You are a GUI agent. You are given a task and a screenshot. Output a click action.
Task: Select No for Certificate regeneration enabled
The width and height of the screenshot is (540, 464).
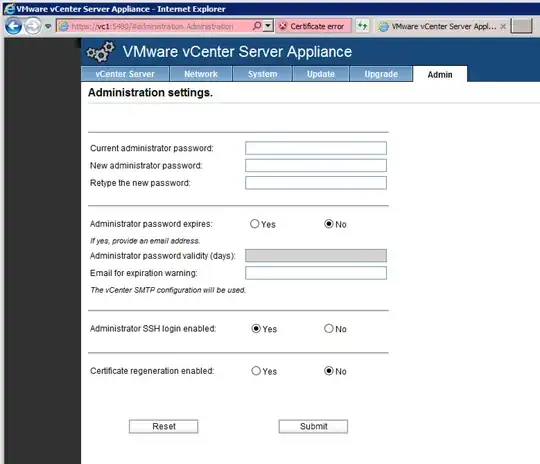tap(329, 371)
